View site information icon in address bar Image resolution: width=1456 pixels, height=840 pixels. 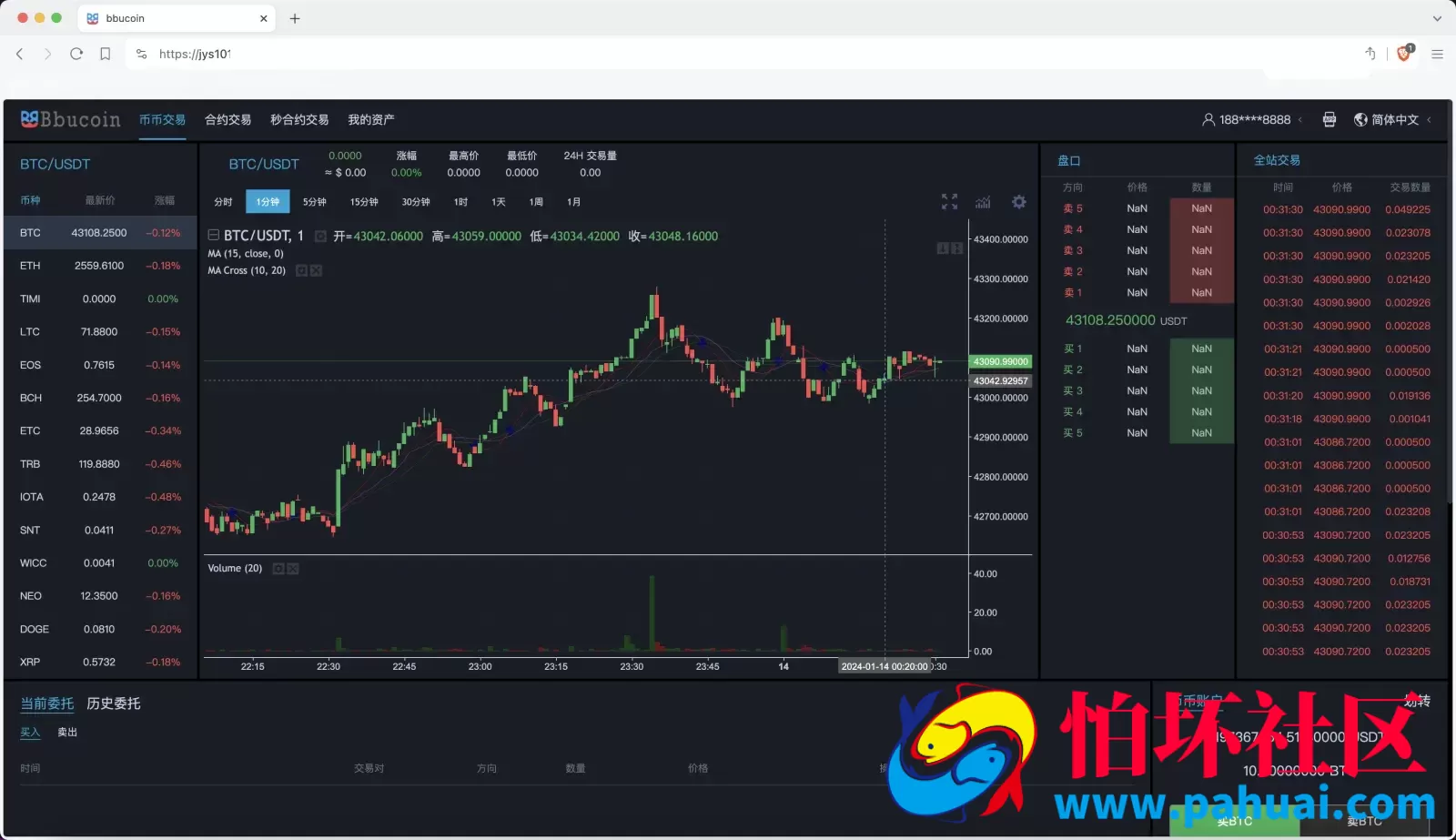141,54
